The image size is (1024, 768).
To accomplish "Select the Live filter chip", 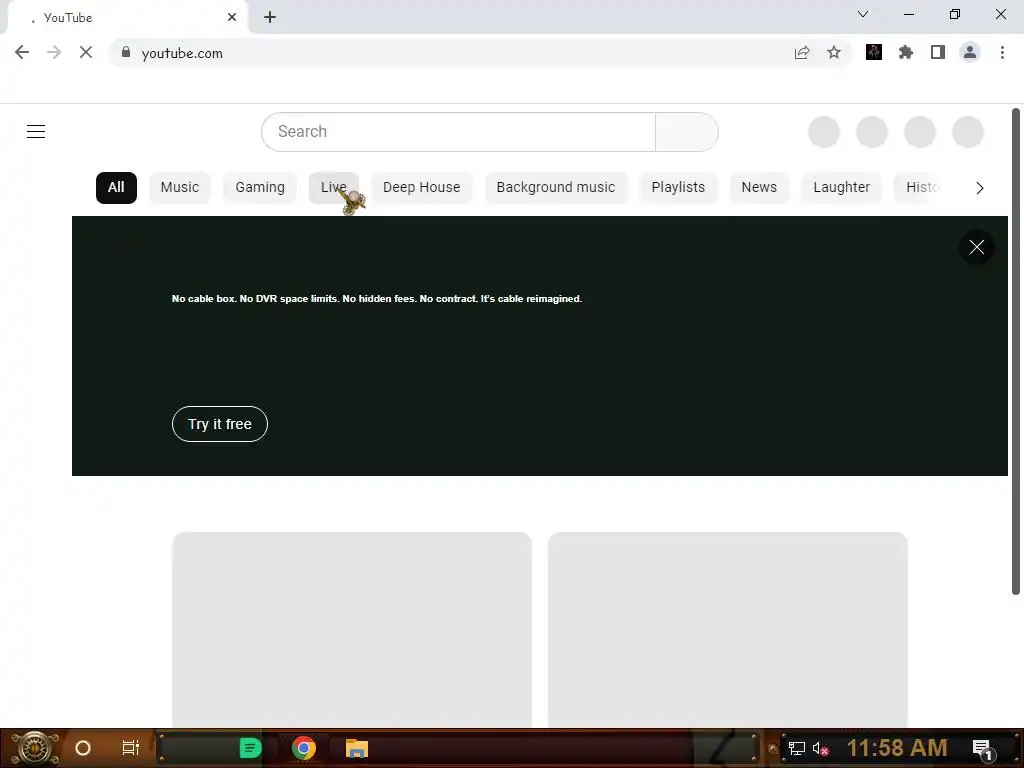I will [333, 187].
